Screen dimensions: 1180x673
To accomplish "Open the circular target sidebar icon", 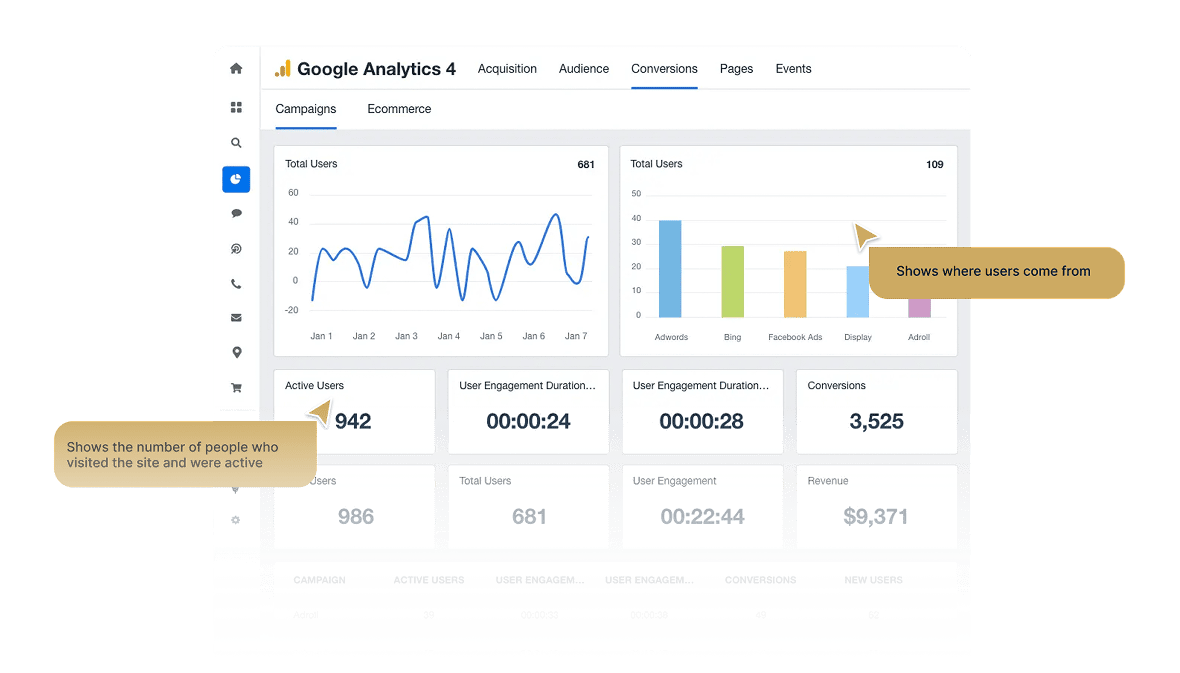I will 236,248.
